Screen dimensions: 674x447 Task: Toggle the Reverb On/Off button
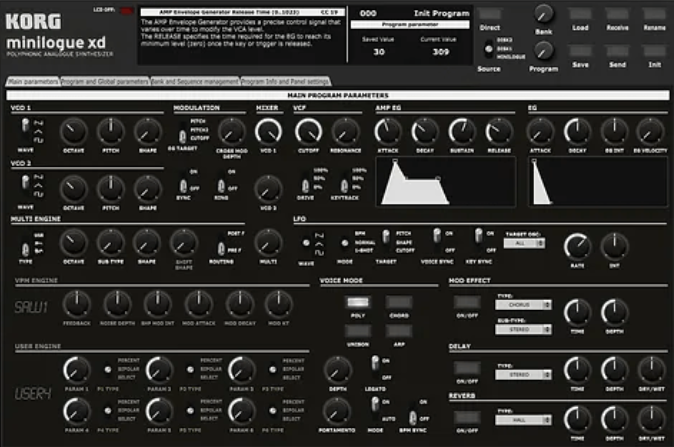[467, 417]
